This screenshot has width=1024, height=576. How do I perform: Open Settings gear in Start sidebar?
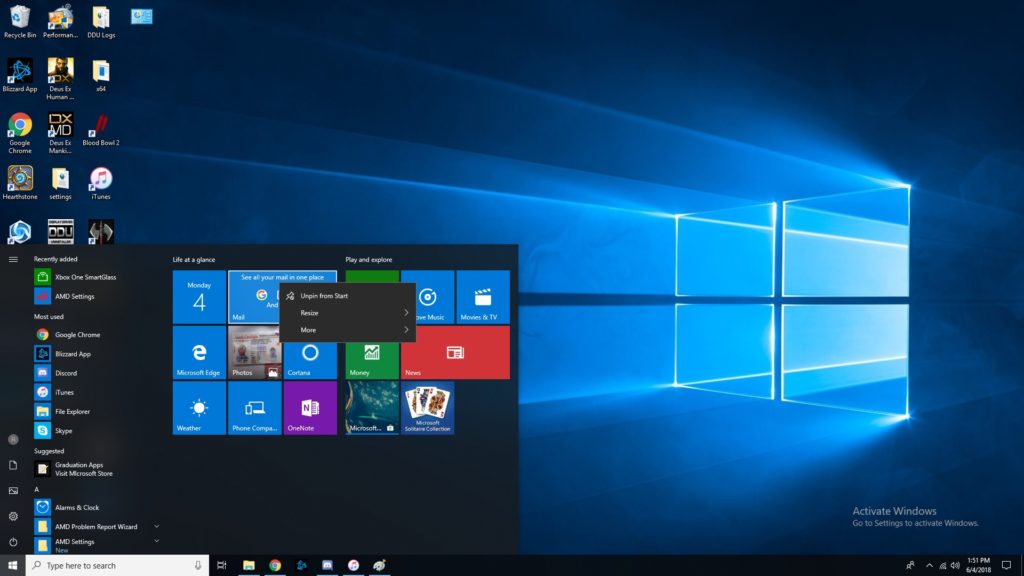click(x=13, y=516)
